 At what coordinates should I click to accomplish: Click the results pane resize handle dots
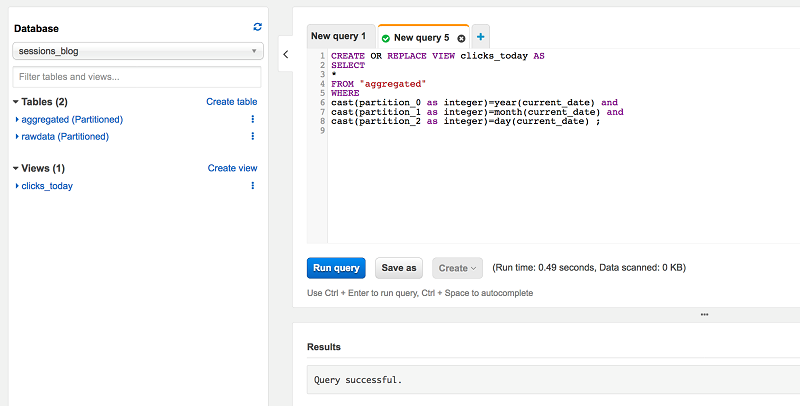click(x=705, y=315)
